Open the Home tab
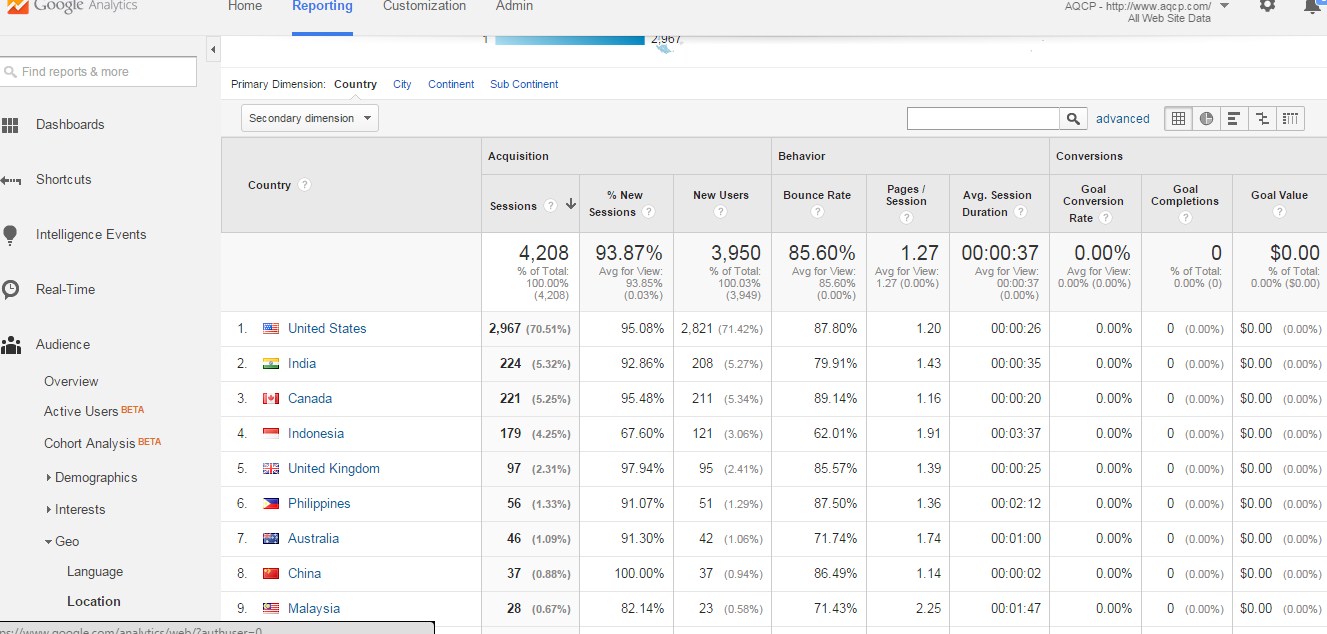The image size is (1327, 634). click(245, 6)
